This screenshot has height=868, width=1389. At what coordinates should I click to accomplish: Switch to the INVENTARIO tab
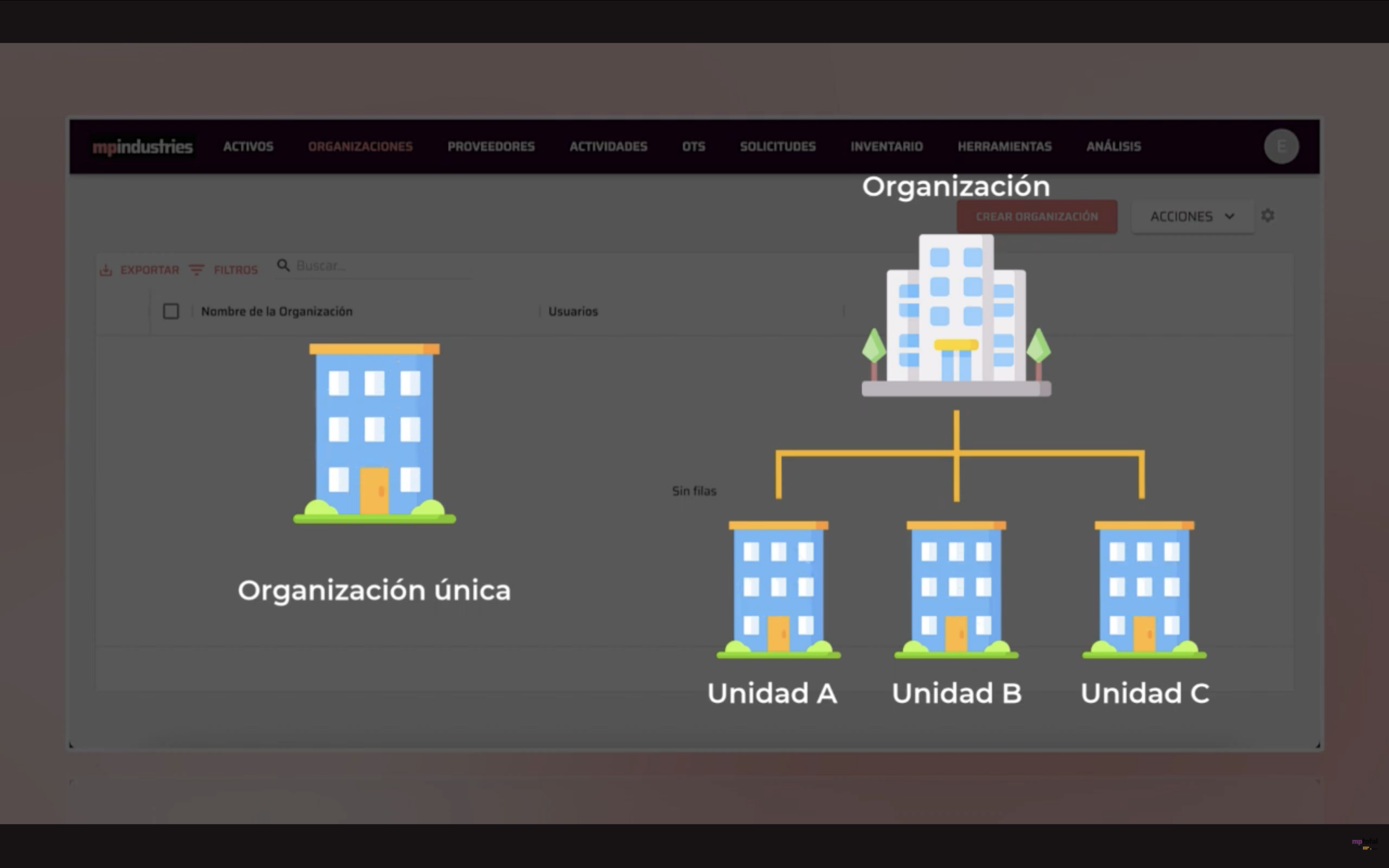coord(886,146)
